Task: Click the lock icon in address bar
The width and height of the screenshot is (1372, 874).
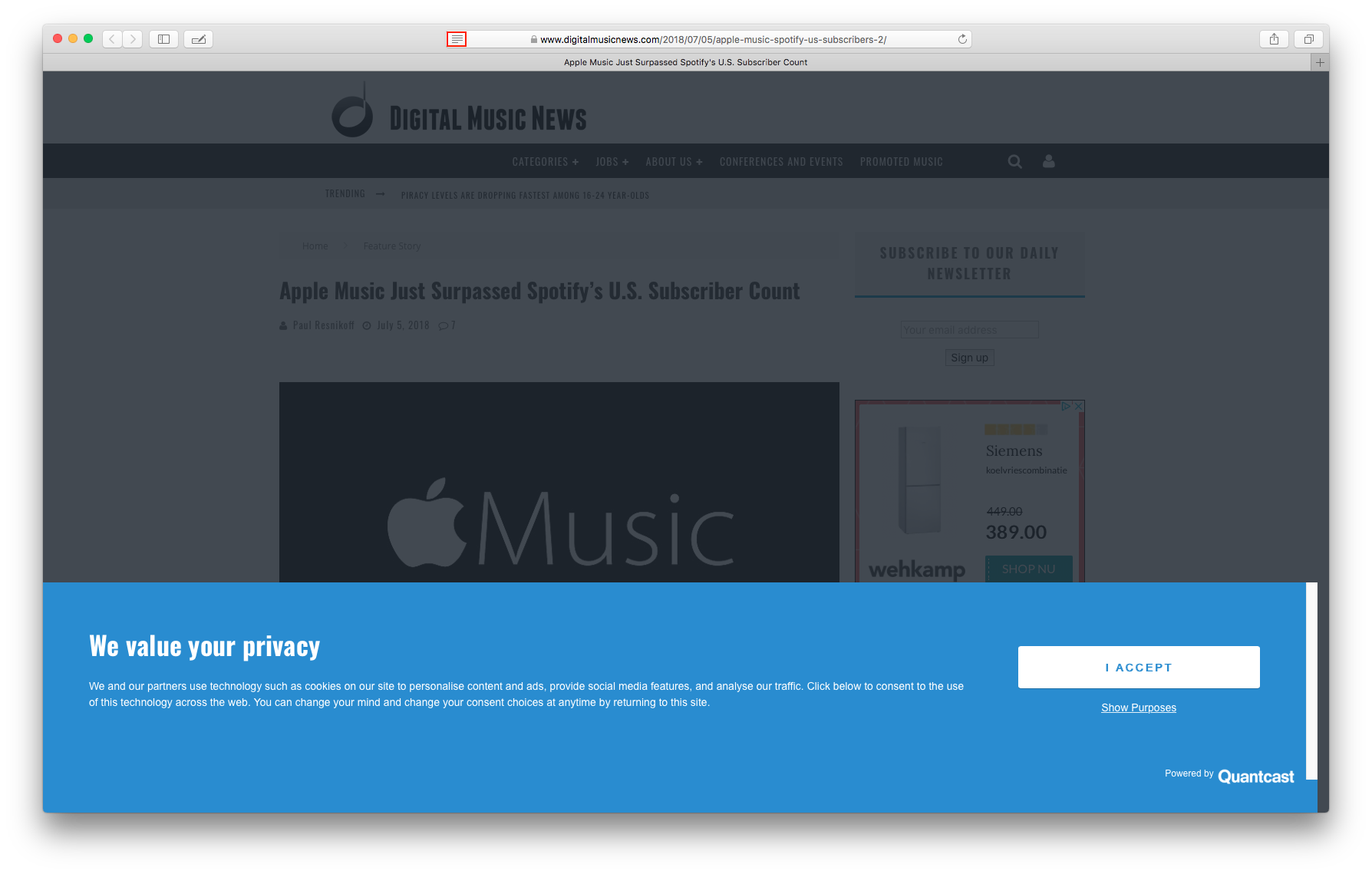Action: point(534,39)
